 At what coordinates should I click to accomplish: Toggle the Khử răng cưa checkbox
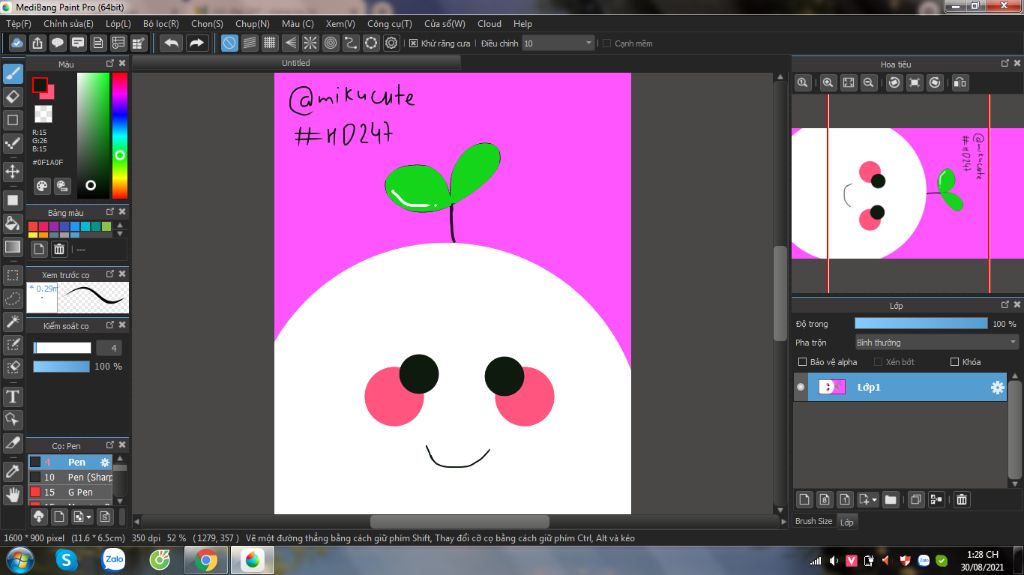pos(414,44)
